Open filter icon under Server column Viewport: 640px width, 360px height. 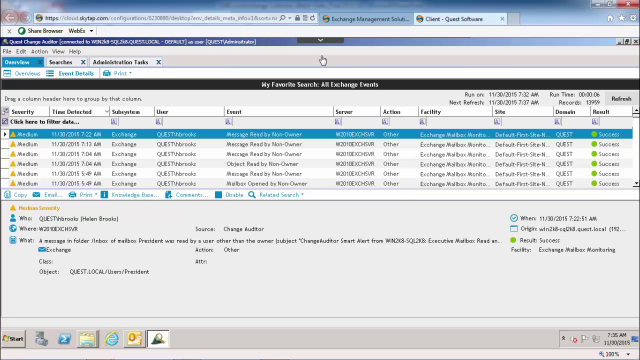338,122
